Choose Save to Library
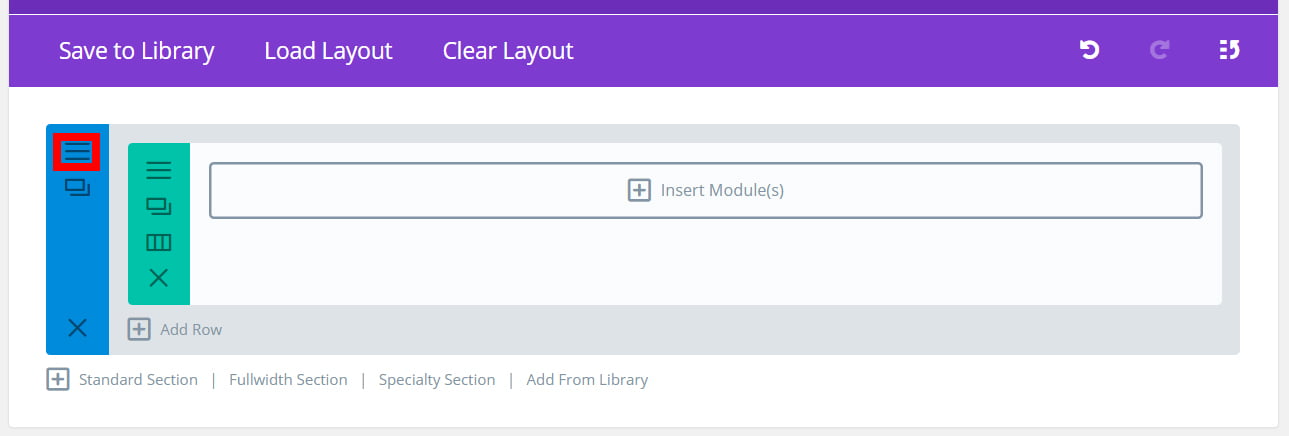 click(x=137, y=51)
